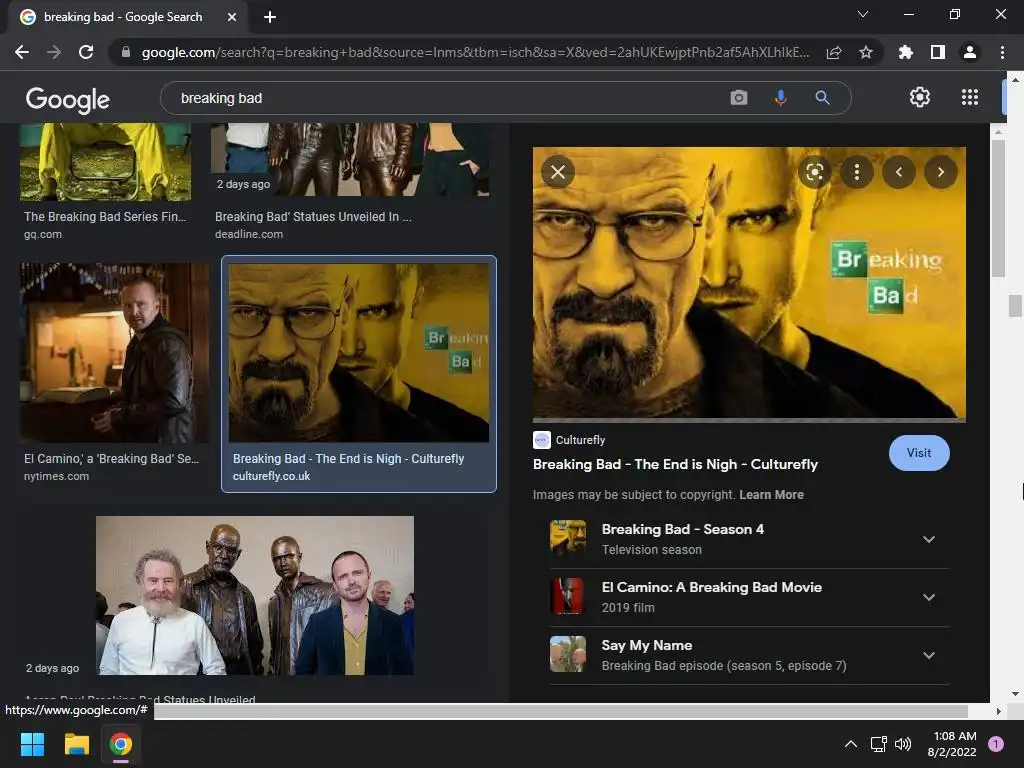Expand the Say My Name episode row
Viewport: 1024px width, 768px height.
click(x=749, y=655)
